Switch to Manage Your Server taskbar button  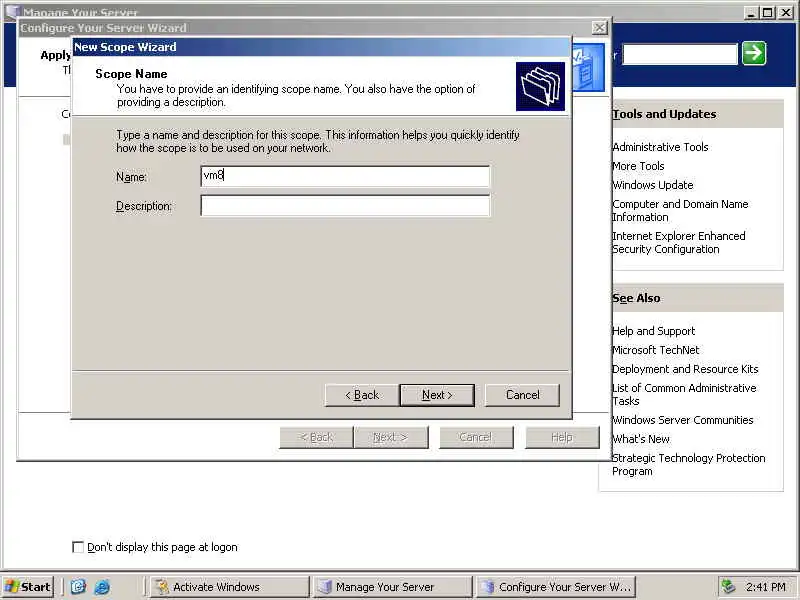point(393,587)
